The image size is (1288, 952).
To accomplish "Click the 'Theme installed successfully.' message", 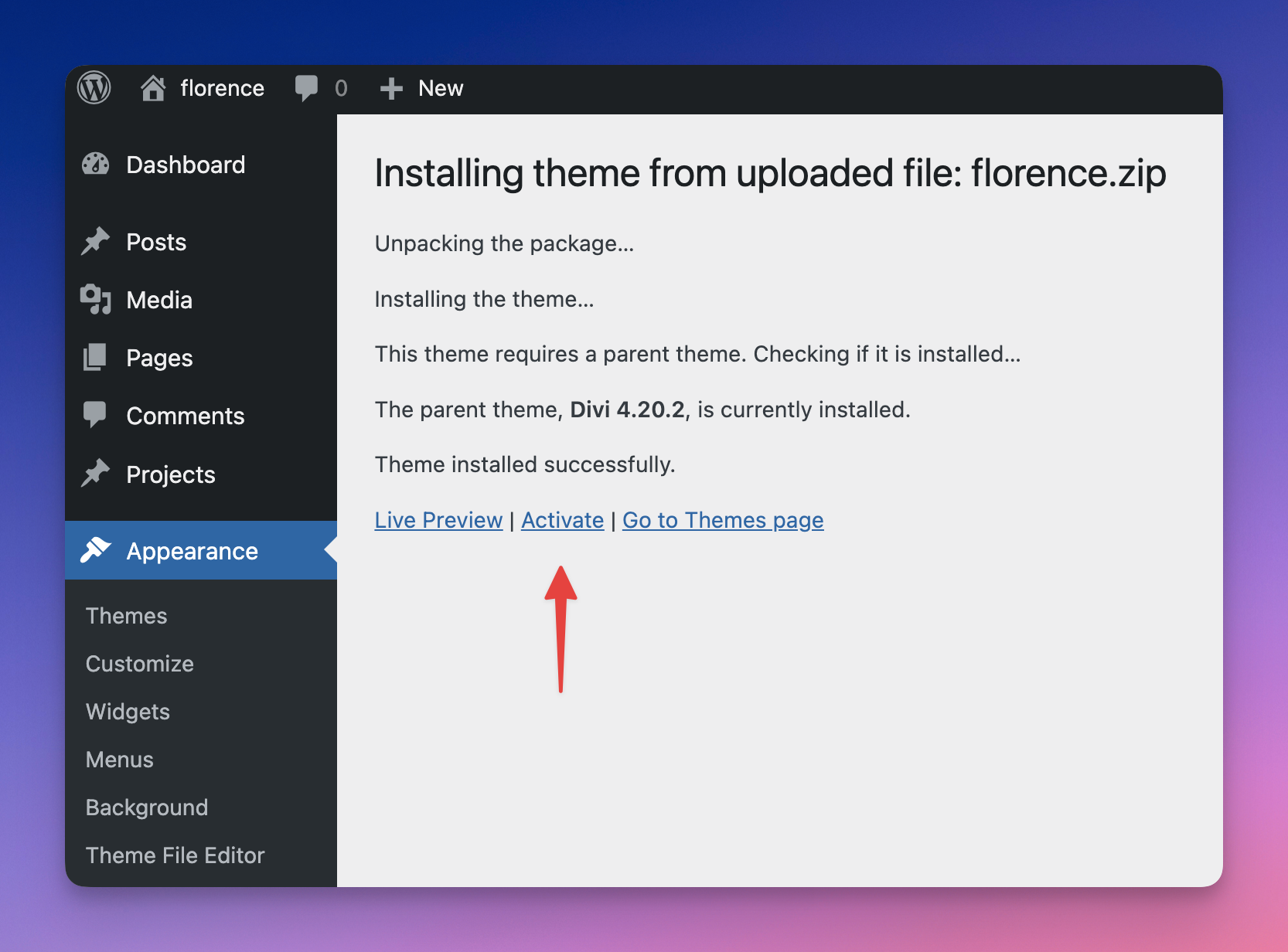I will (x=525, y=464).
